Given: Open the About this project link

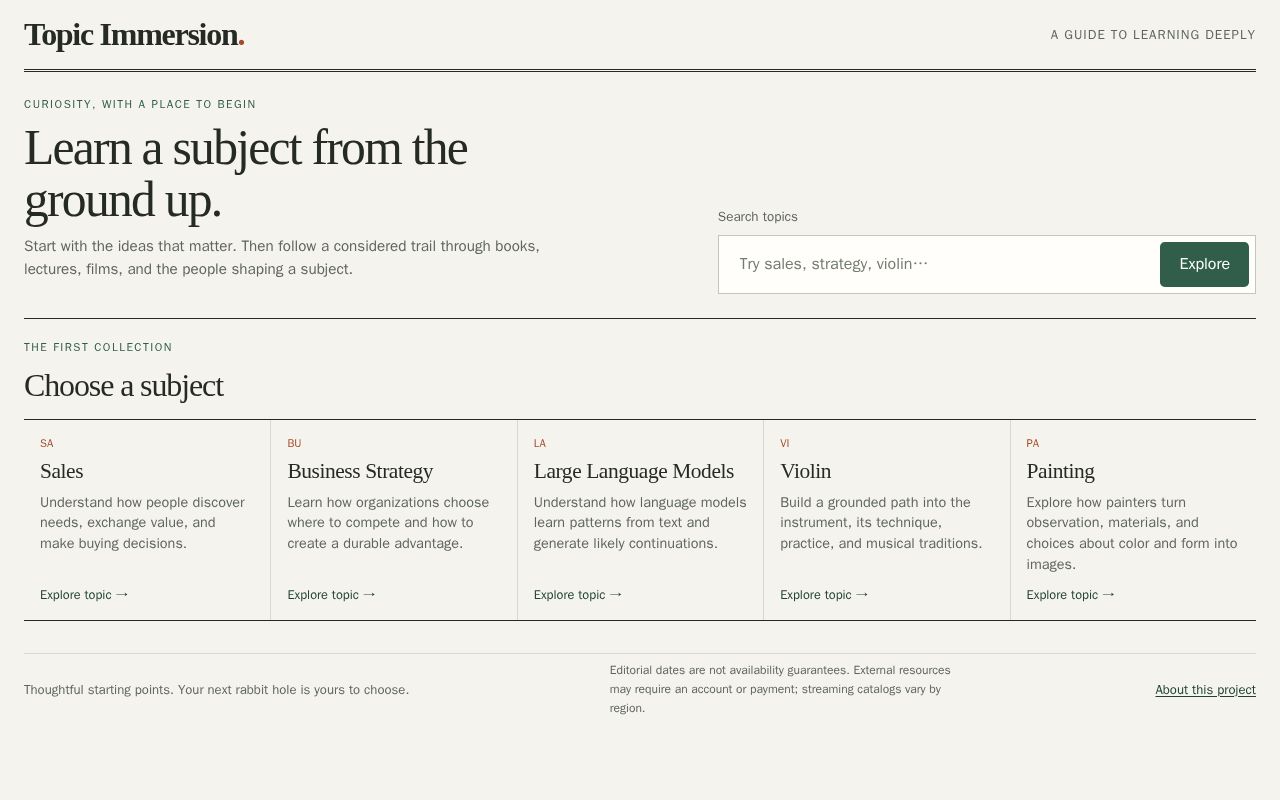Looking at the screenshot, I should (x=1205, y=690).
